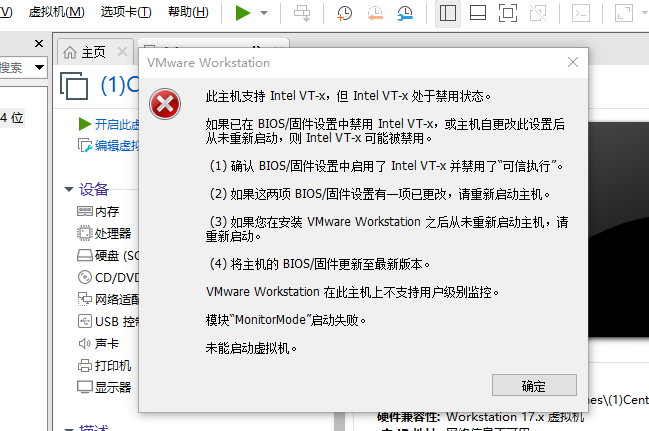Image resolution: width=649 pixels, height=431 pixels.
Task: Collapse the 设备 section
Action: coord(68,189)
